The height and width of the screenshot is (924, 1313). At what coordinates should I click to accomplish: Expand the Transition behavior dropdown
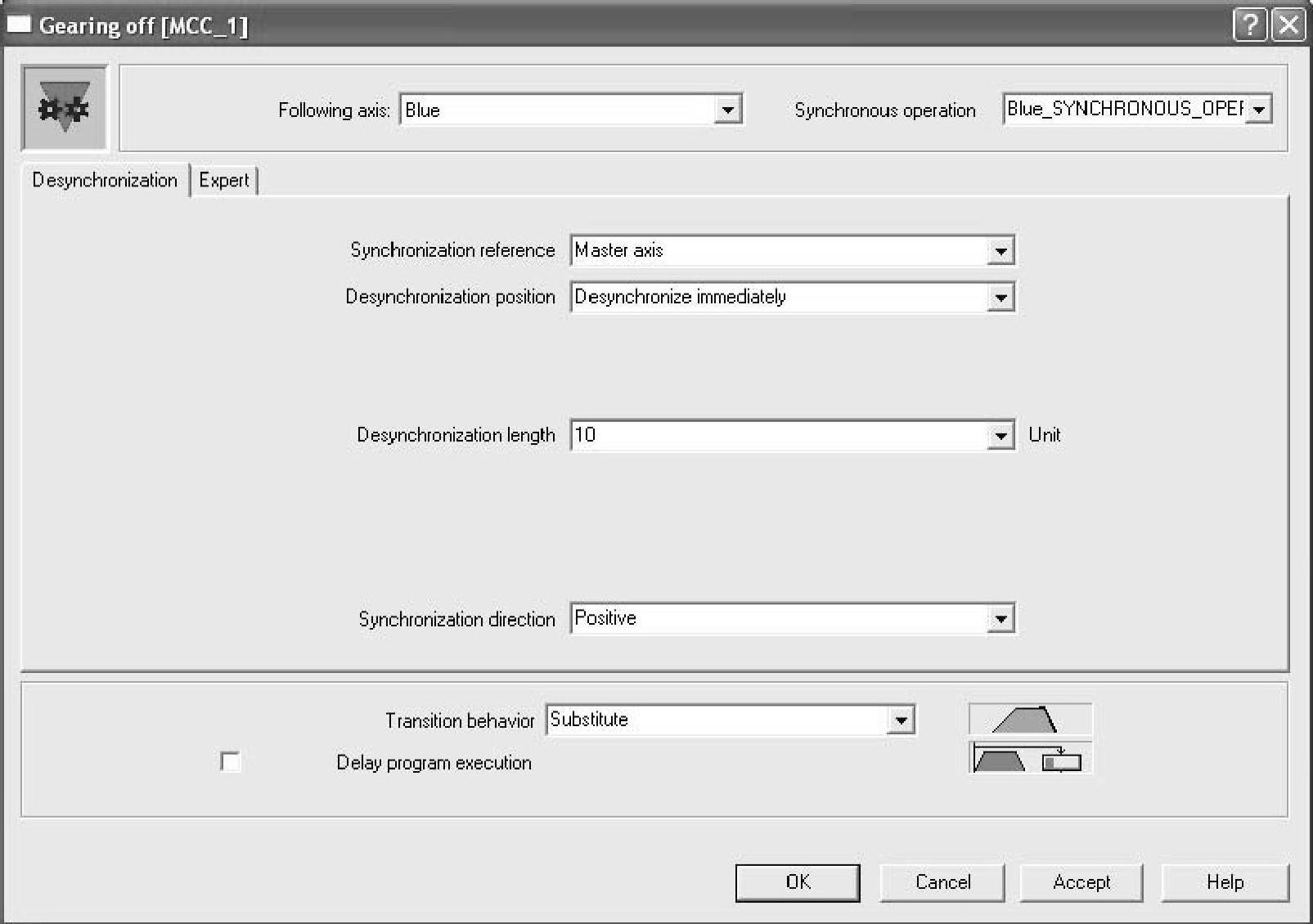[x=901, y=720]
